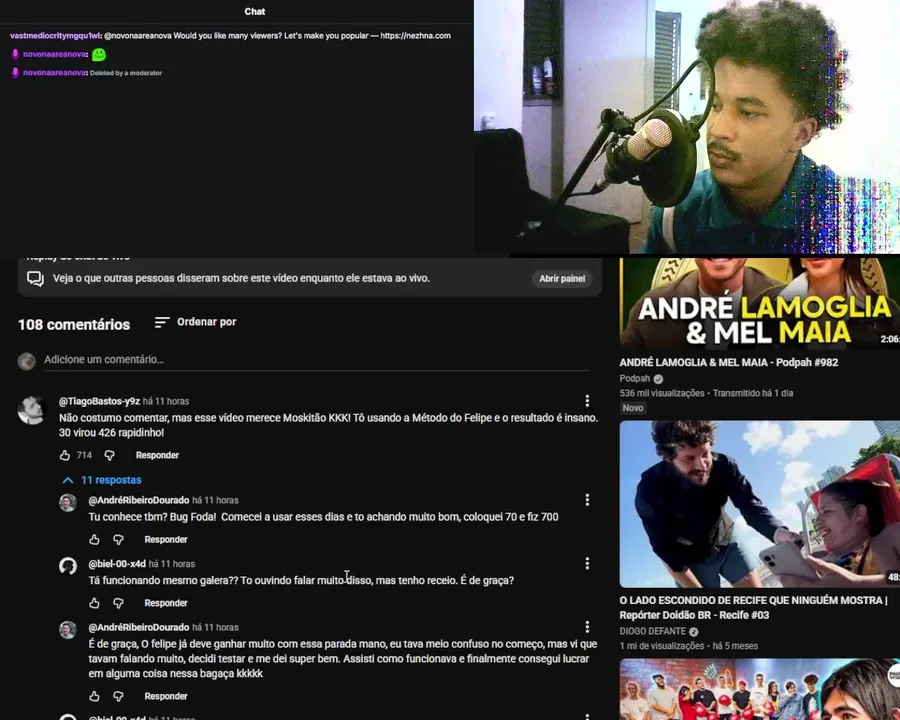Screen dimensions: 900x720
Task: Open options menu for TiagoBastos-y9z's comment
Action: [587, 400]
